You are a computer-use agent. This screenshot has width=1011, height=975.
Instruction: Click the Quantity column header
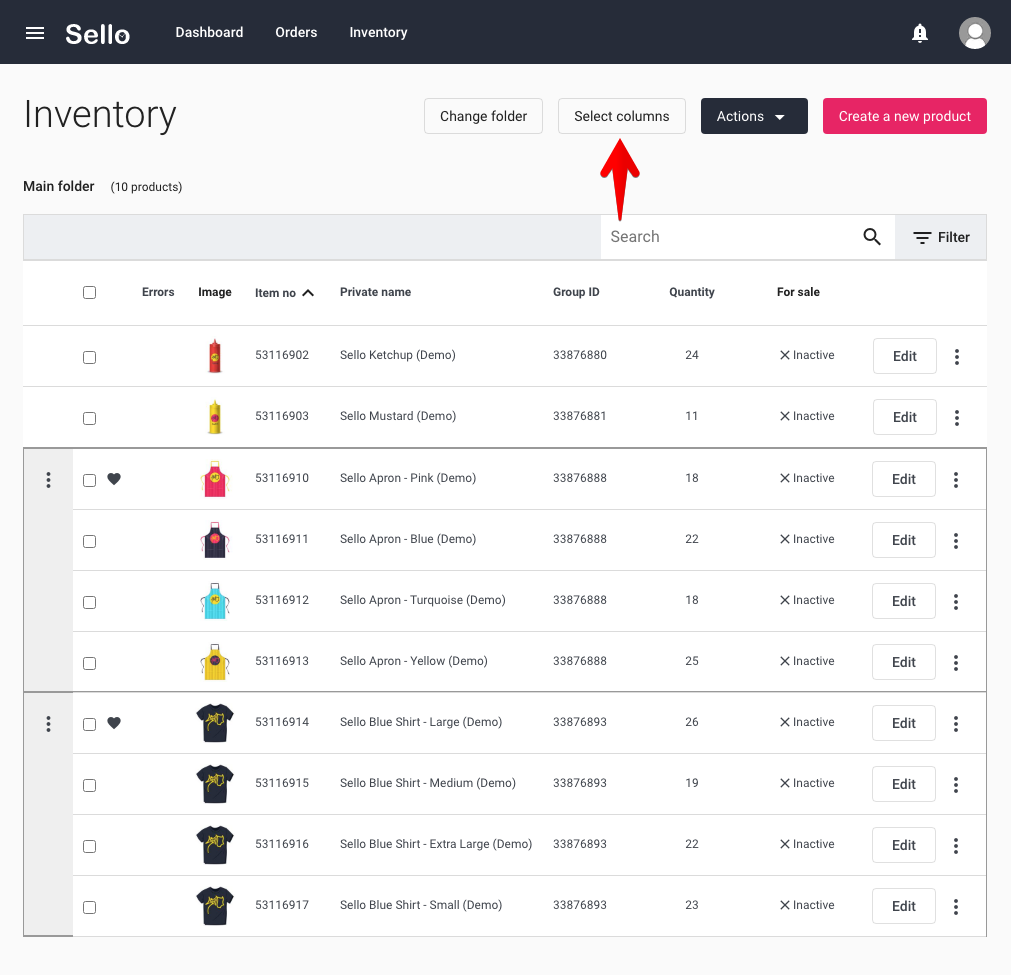(691, 292)
